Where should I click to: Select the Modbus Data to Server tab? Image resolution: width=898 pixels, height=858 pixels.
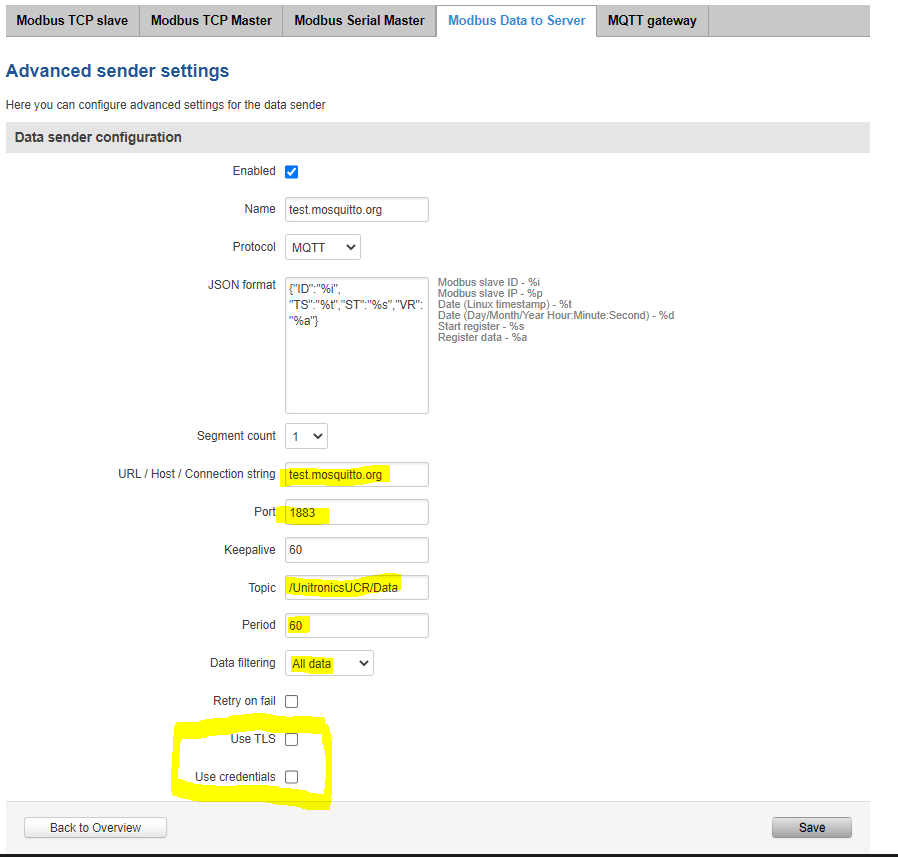pos(516,21)
